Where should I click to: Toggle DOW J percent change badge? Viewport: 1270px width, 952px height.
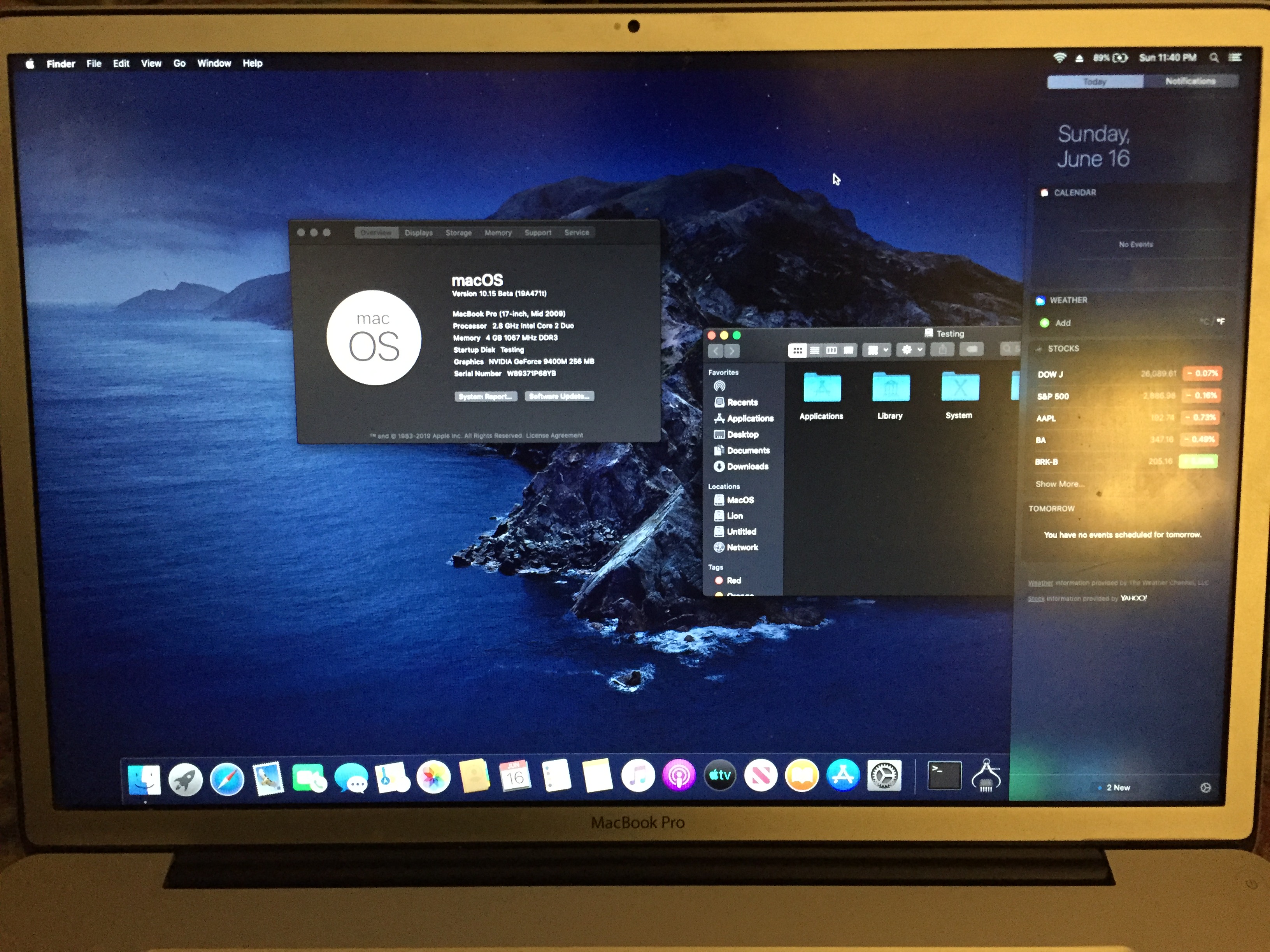pos(1202,373)
